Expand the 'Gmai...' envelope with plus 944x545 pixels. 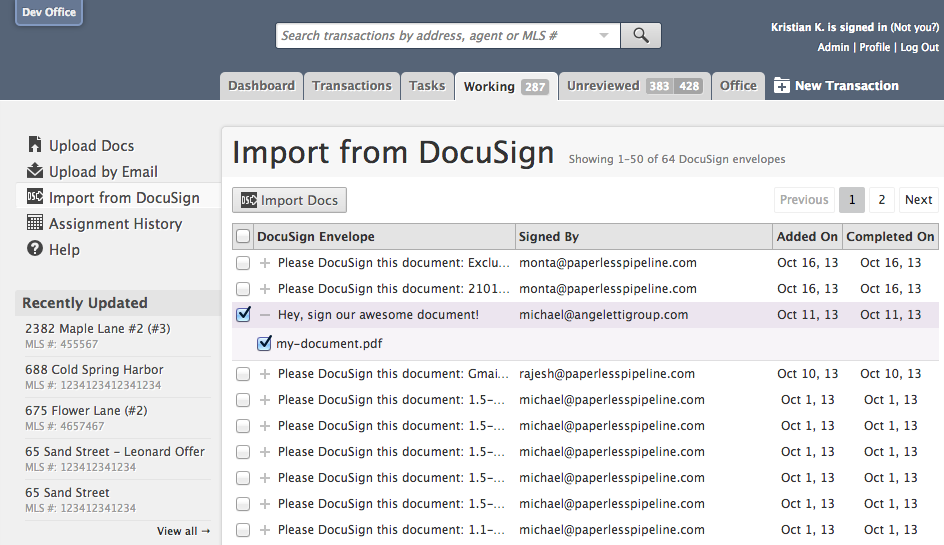(264, 374)
